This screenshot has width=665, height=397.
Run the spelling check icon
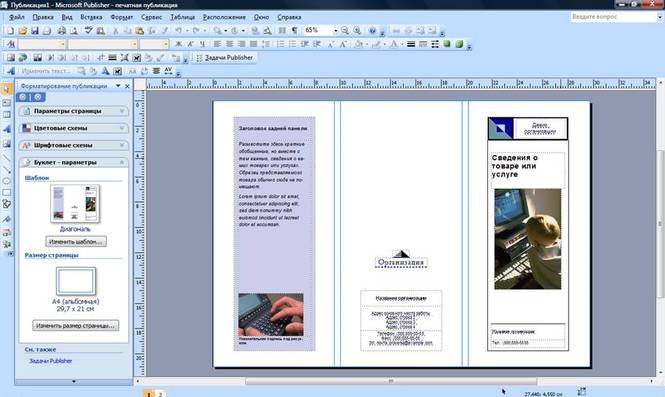[x=88, y=31]
